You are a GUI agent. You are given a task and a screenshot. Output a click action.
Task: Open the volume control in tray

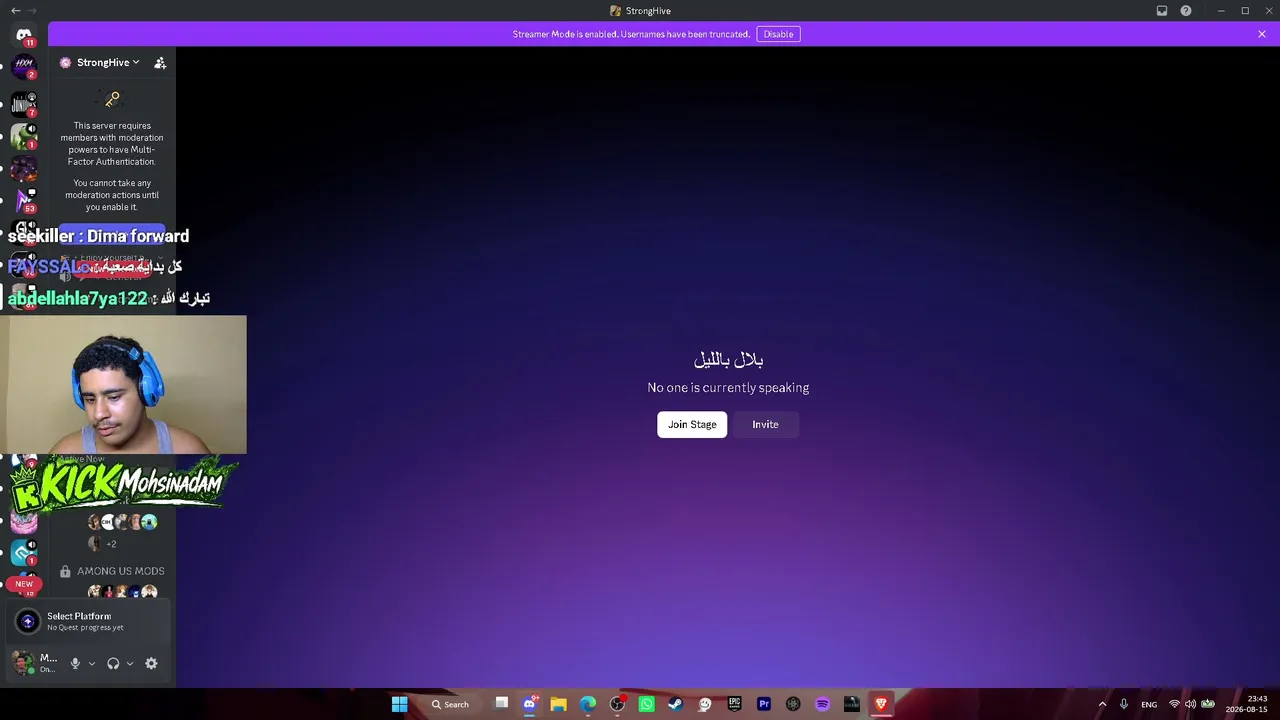(x=1191, y=704)
